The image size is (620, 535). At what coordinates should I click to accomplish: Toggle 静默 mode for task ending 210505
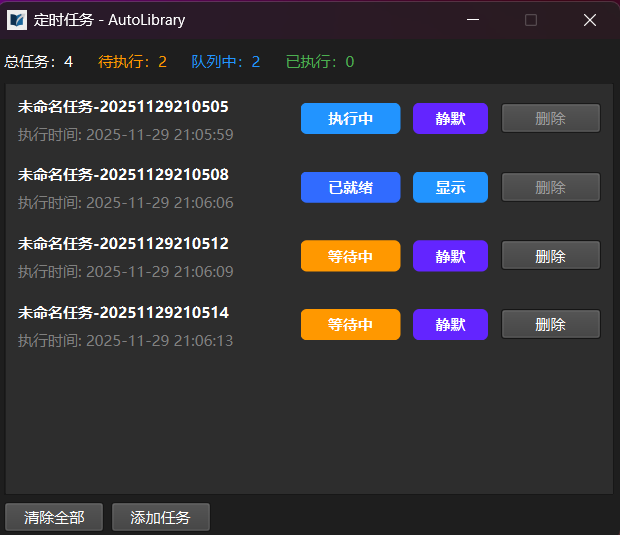tap(450, 119)
